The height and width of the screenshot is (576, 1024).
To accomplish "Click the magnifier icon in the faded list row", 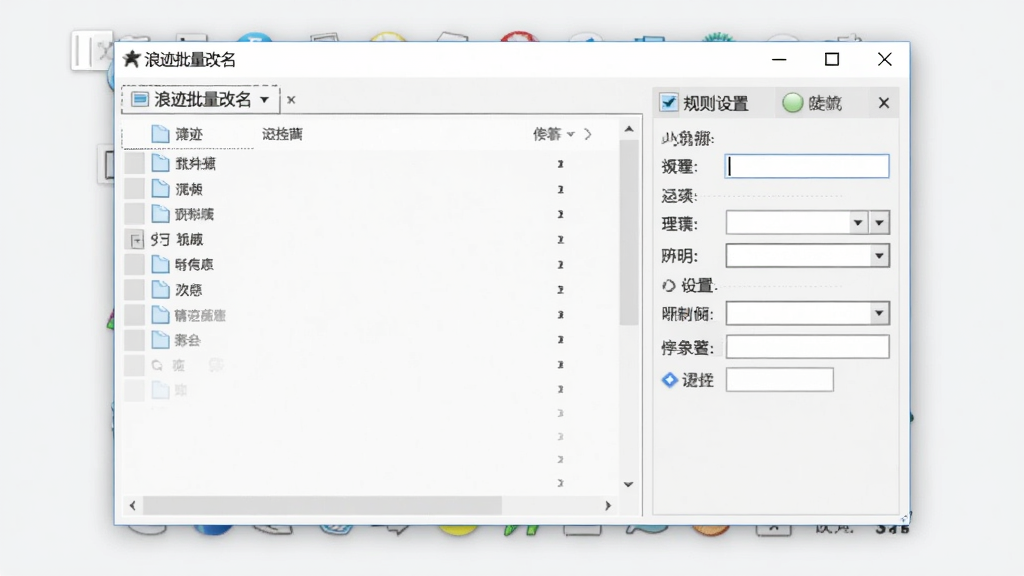I will [x=157, y=365].
